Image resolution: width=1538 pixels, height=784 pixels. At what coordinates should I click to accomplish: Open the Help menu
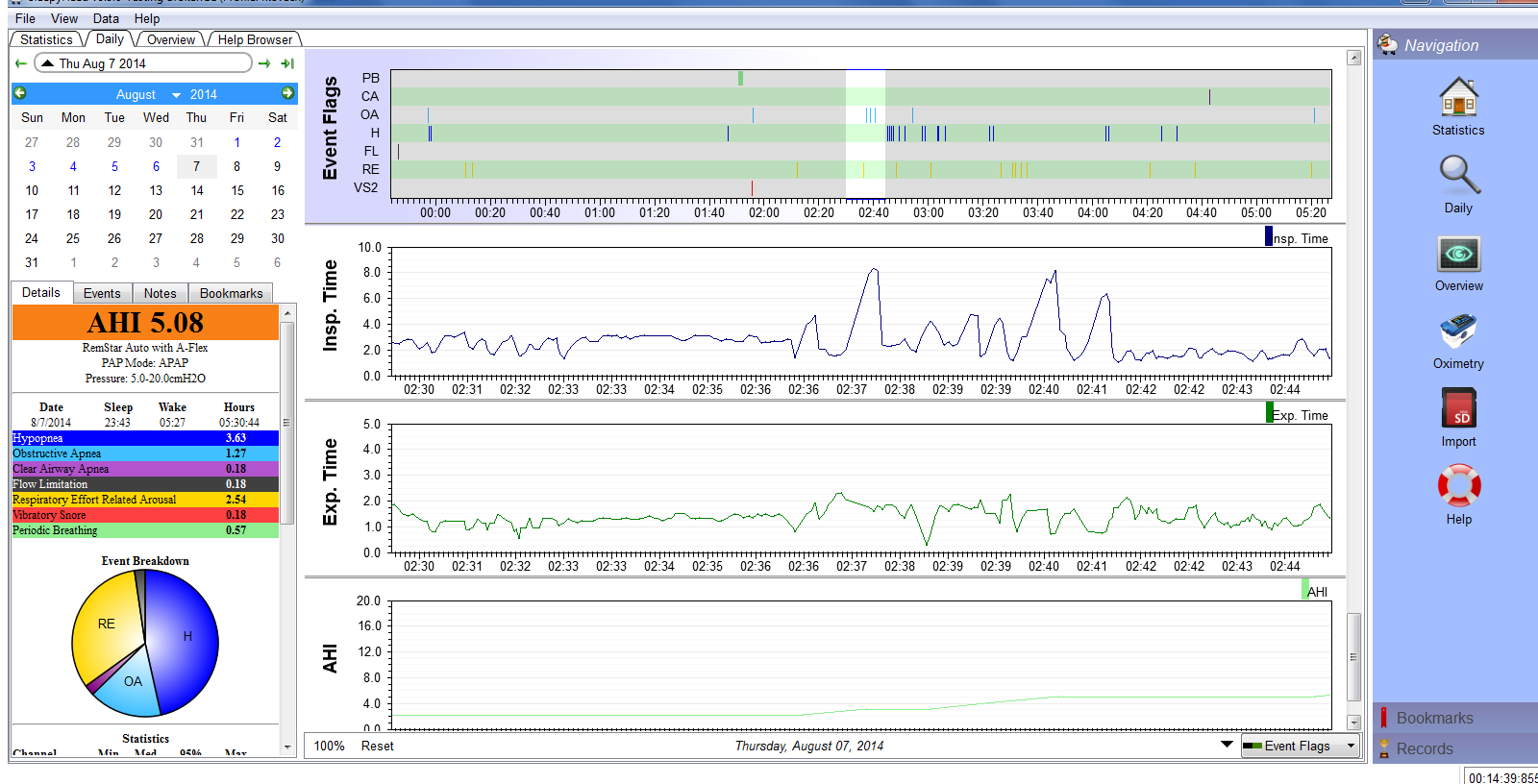pyautogui.click(x=147, y=18)
